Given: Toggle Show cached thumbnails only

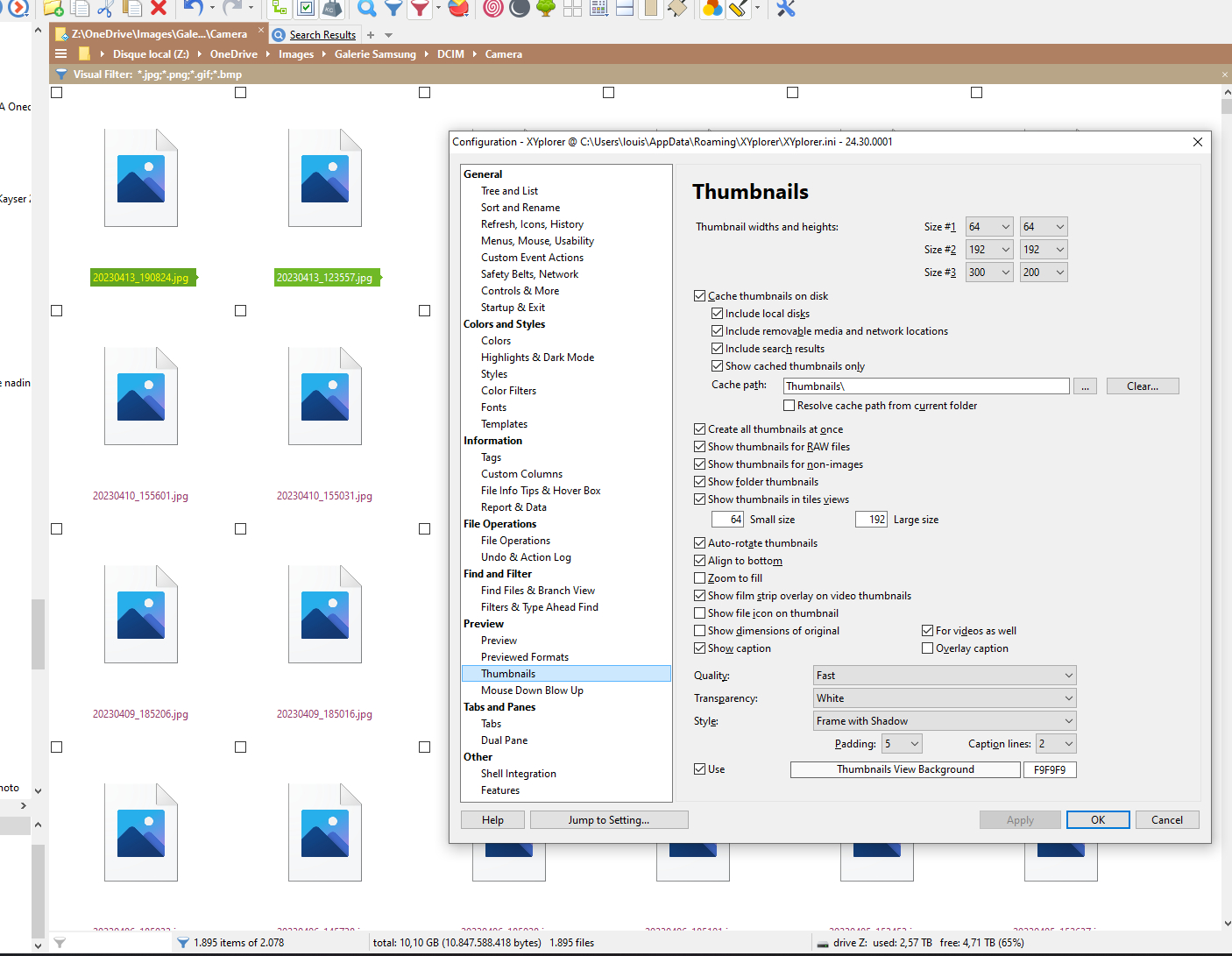Looking at the screenshot, I should [x=717, y=366].
